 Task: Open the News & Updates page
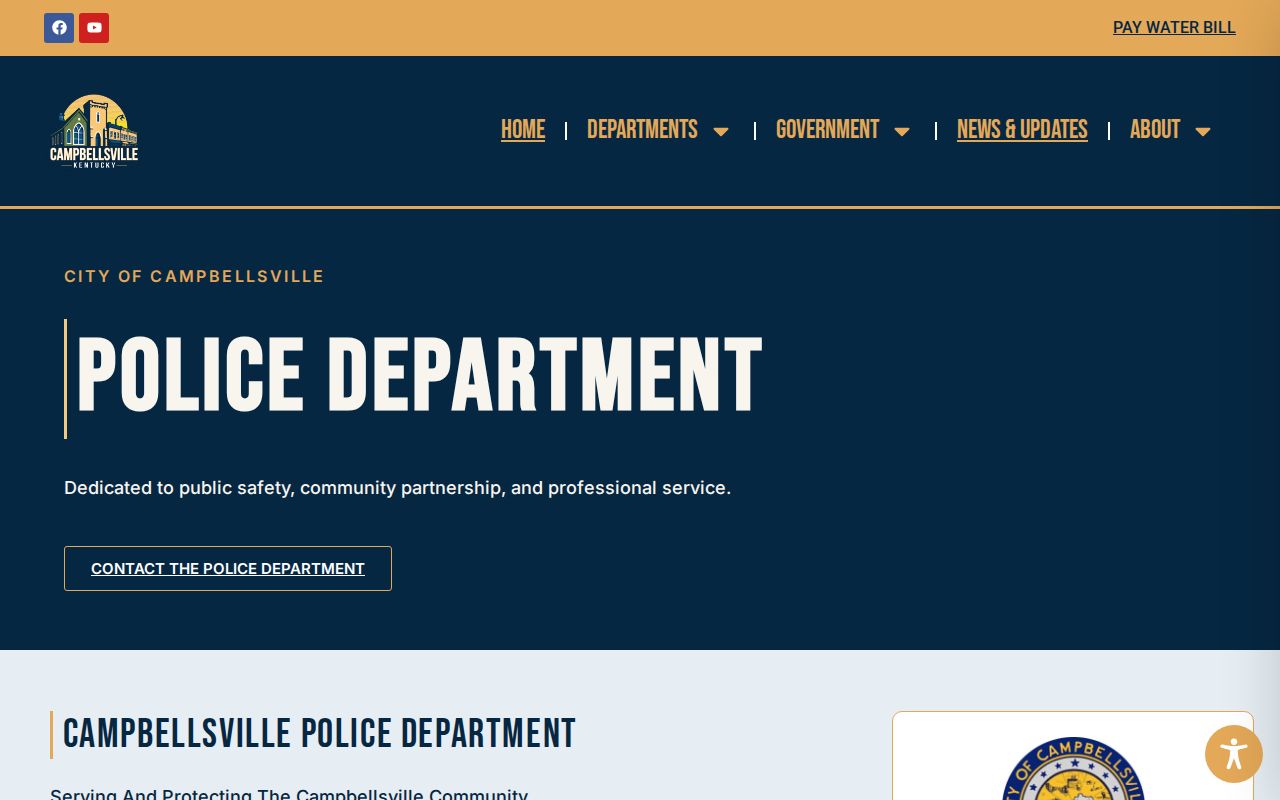click(x=1022, y=130)
